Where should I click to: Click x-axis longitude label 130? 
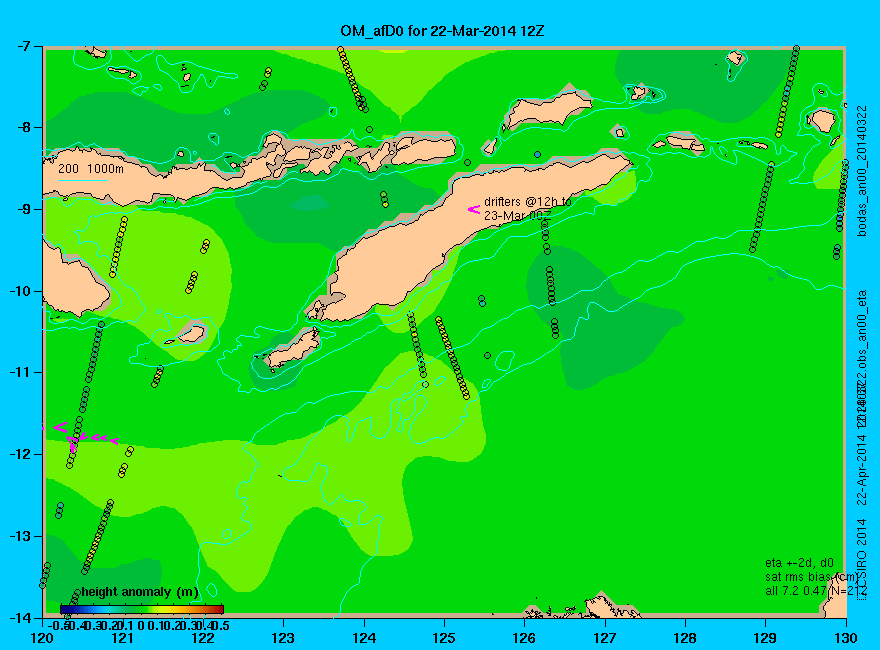846,638
